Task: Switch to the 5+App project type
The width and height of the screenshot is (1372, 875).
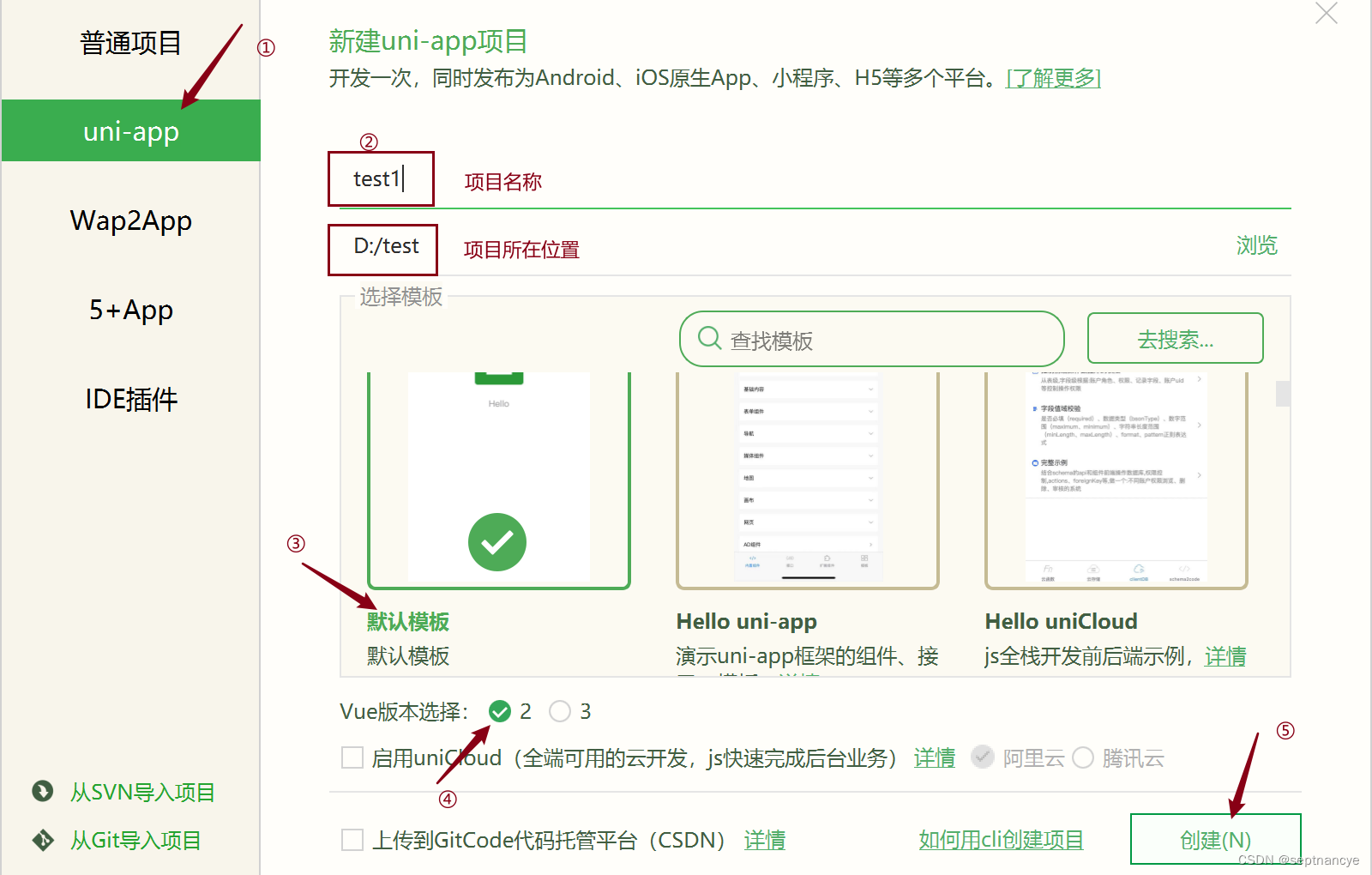Action: click(130, 310)
